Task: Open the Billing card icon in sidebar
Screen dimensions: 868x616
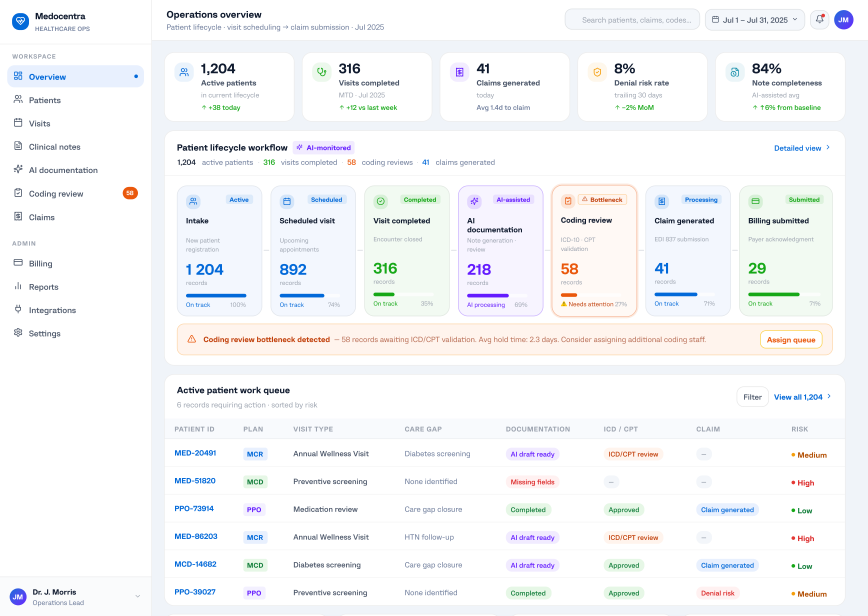Action: pos(18,263)
